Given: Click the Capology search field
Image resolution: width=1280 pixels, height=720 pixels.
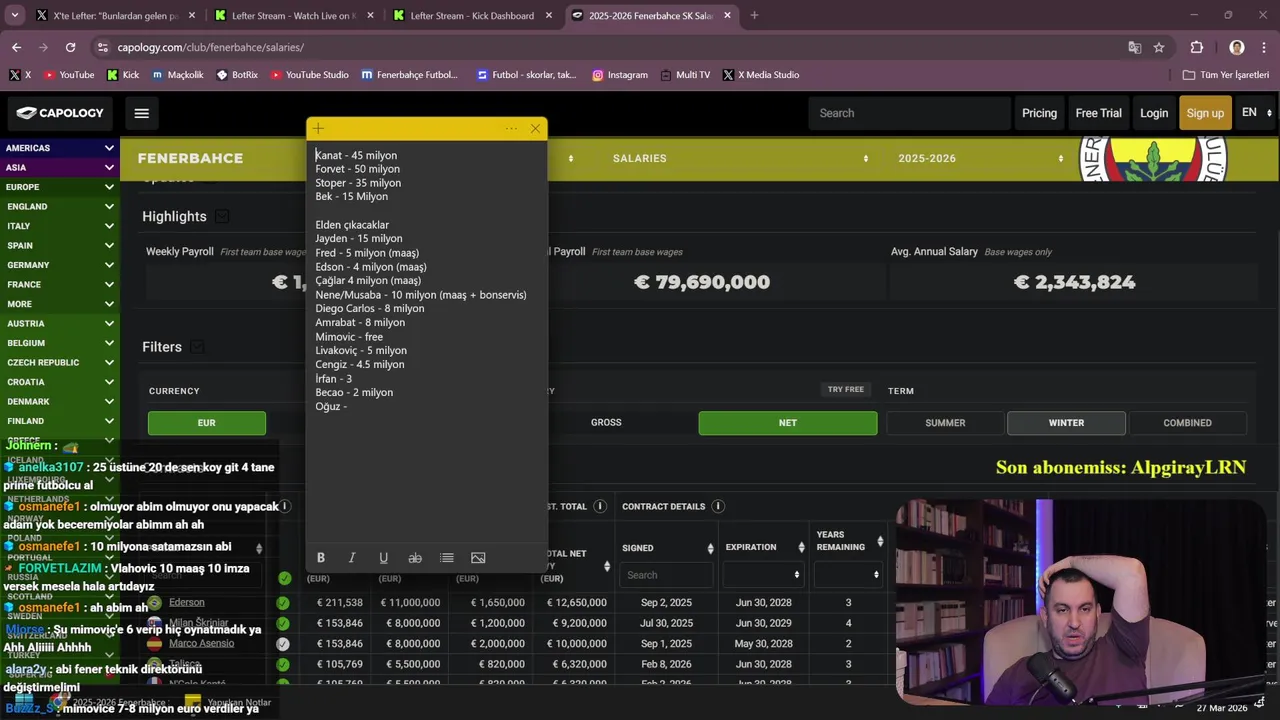Looking at the screenshot, I should coord(909,113).
